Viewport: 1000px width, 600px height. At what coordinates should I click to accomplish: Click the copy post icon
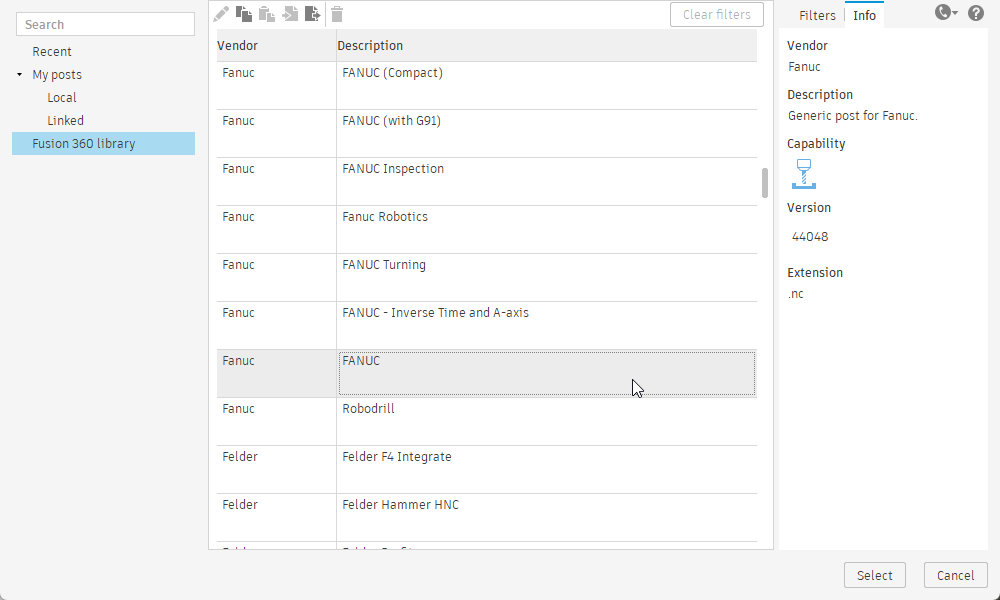244,14
